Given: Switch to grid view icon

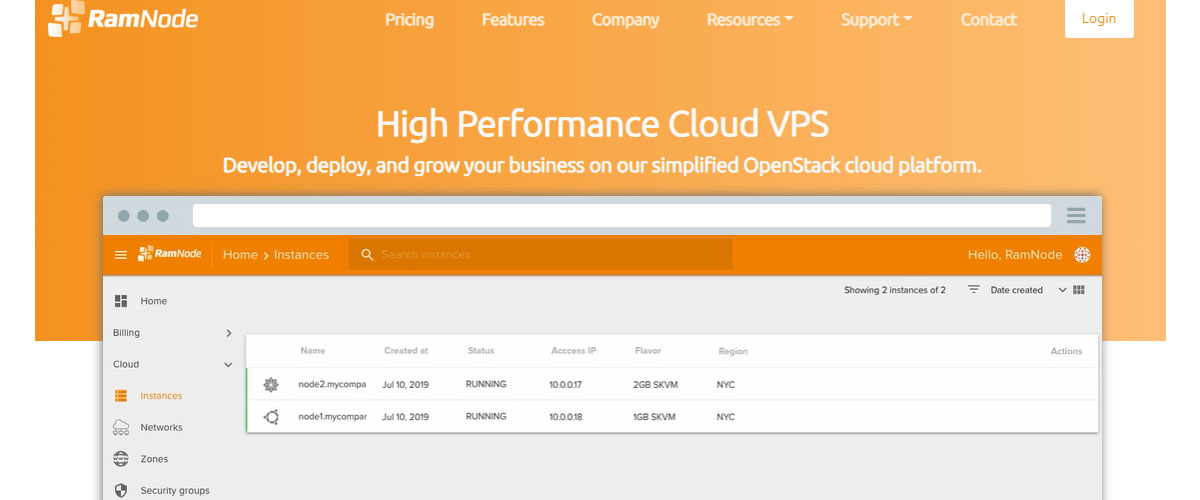Looking at the screenshot, I should pos(1079,290).
